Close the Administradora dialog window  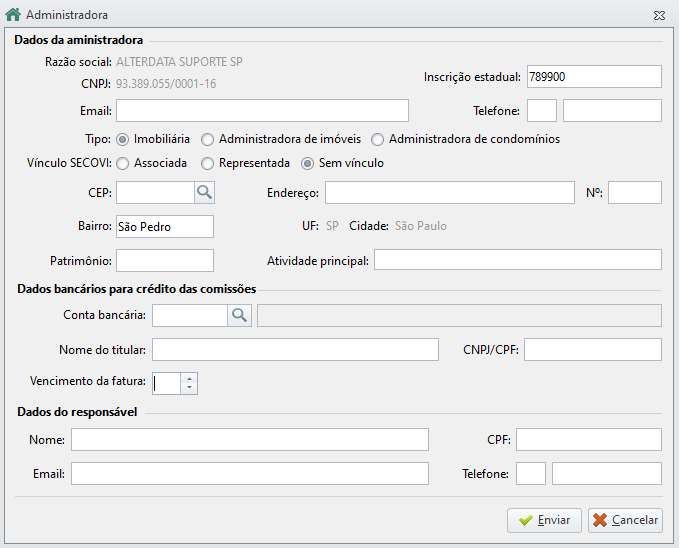pyautogui.click(x=659, y=16)
